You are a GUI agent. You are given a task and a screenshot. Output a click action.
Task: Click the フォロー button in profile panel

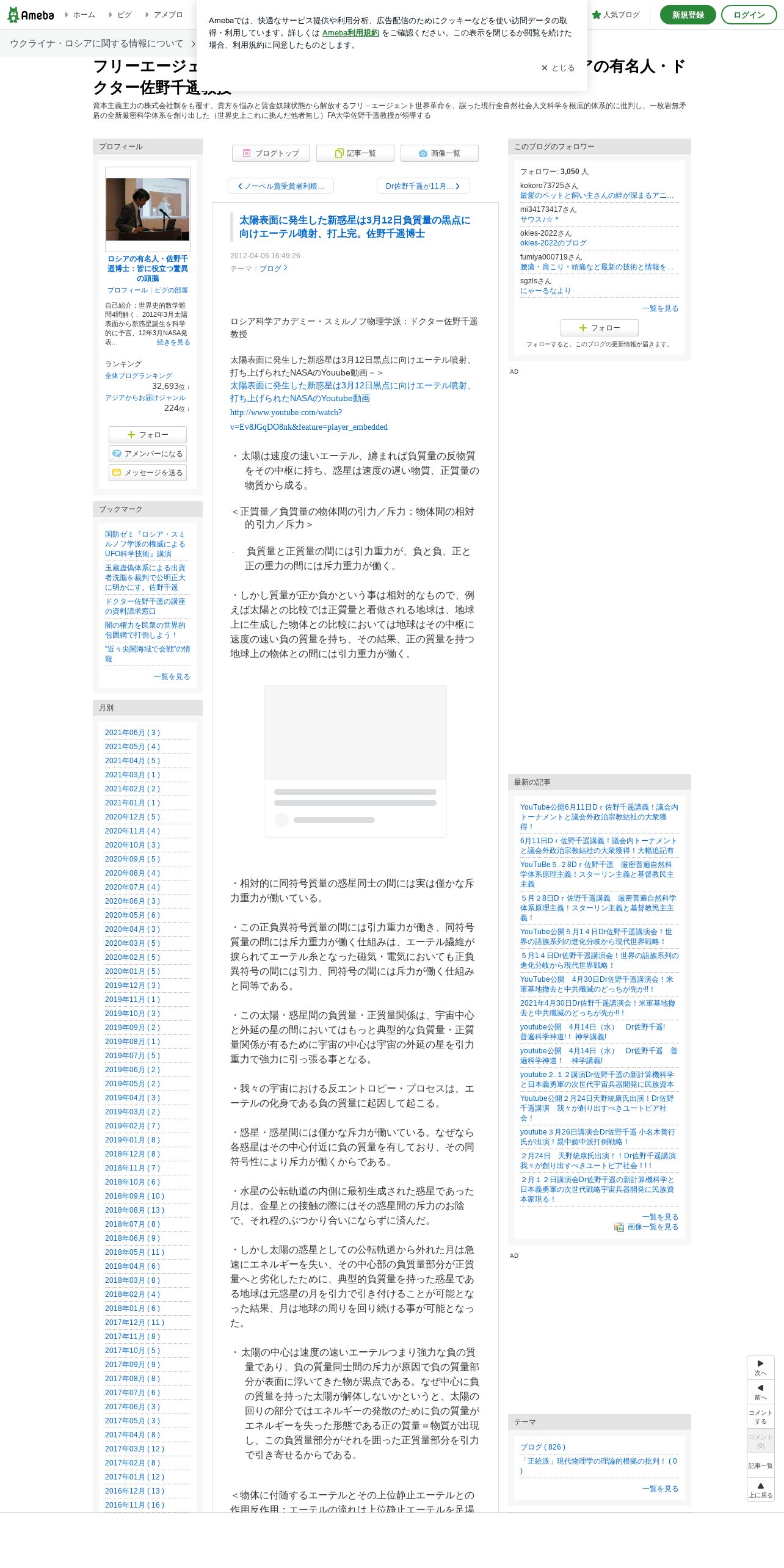click(148, 435)
